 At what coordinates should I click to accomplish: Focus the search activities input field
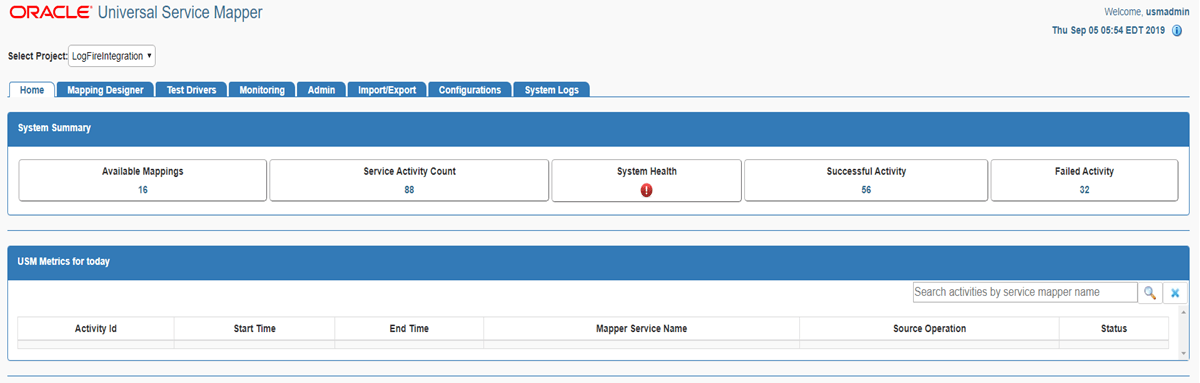(x=1025, y=292)
